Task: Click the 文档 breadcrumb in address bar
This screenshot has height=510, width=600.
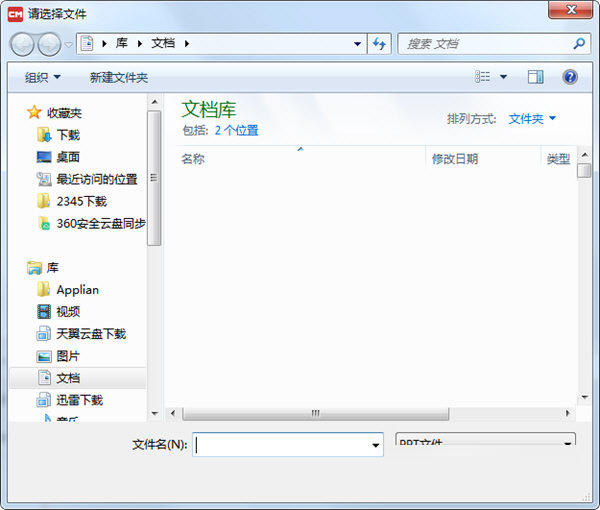Action: click(x=163, y=43)
